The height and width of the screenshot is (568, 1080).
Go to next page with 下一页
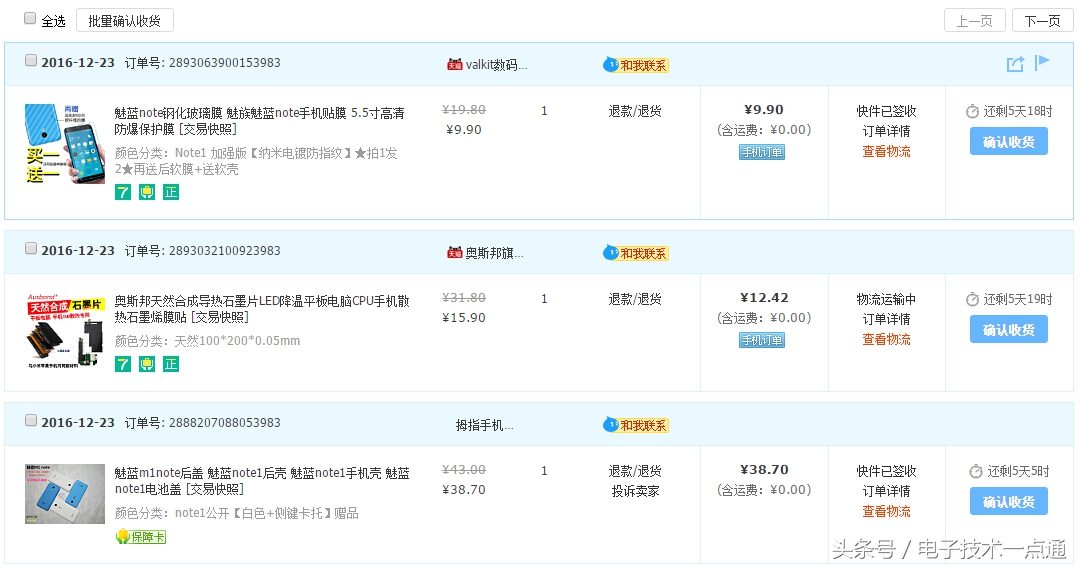point(1042,21)
